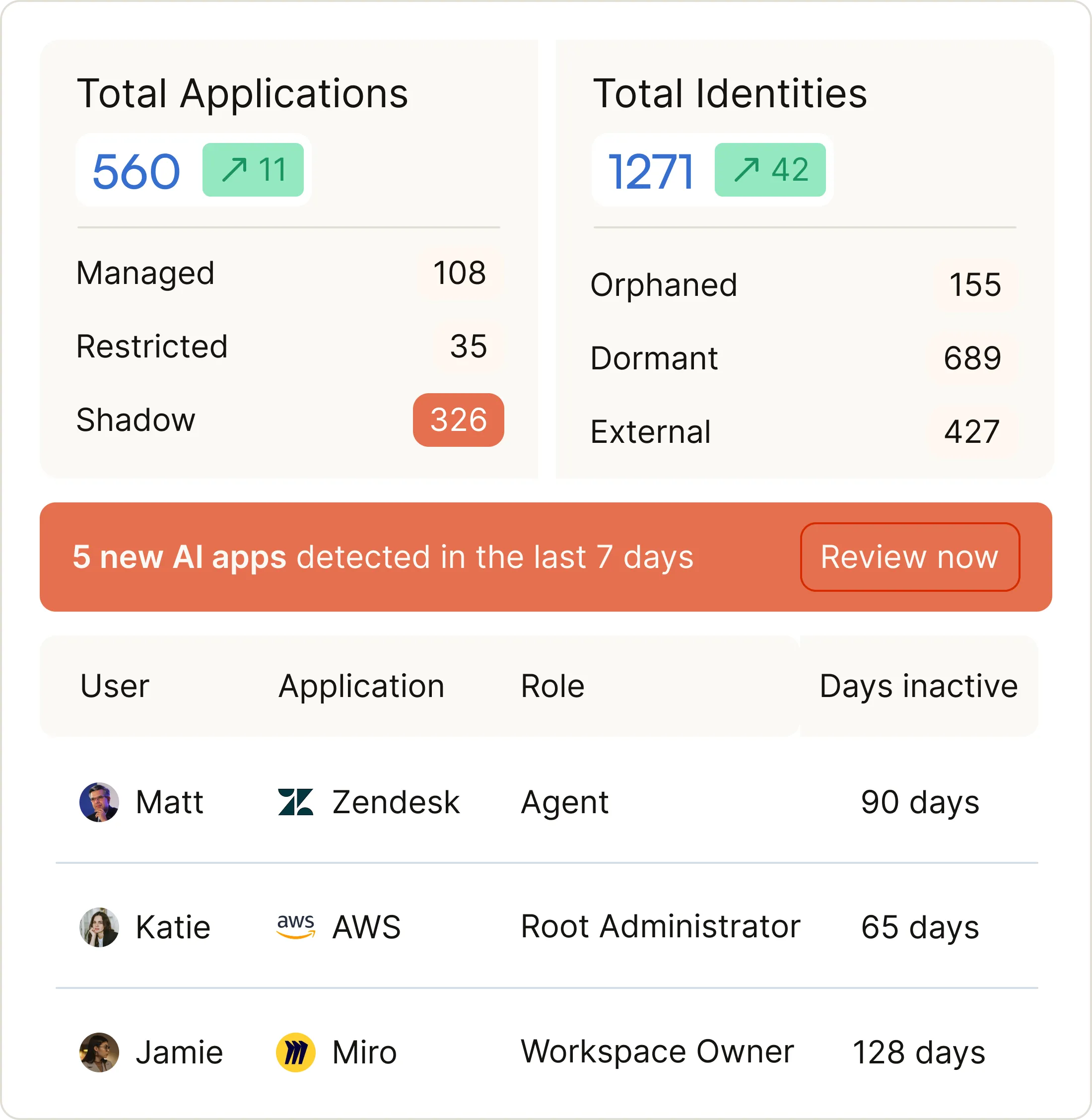Screen dimensions: 1092x1120
Task: Click the total applications number 560
Action: pos(136,171)
